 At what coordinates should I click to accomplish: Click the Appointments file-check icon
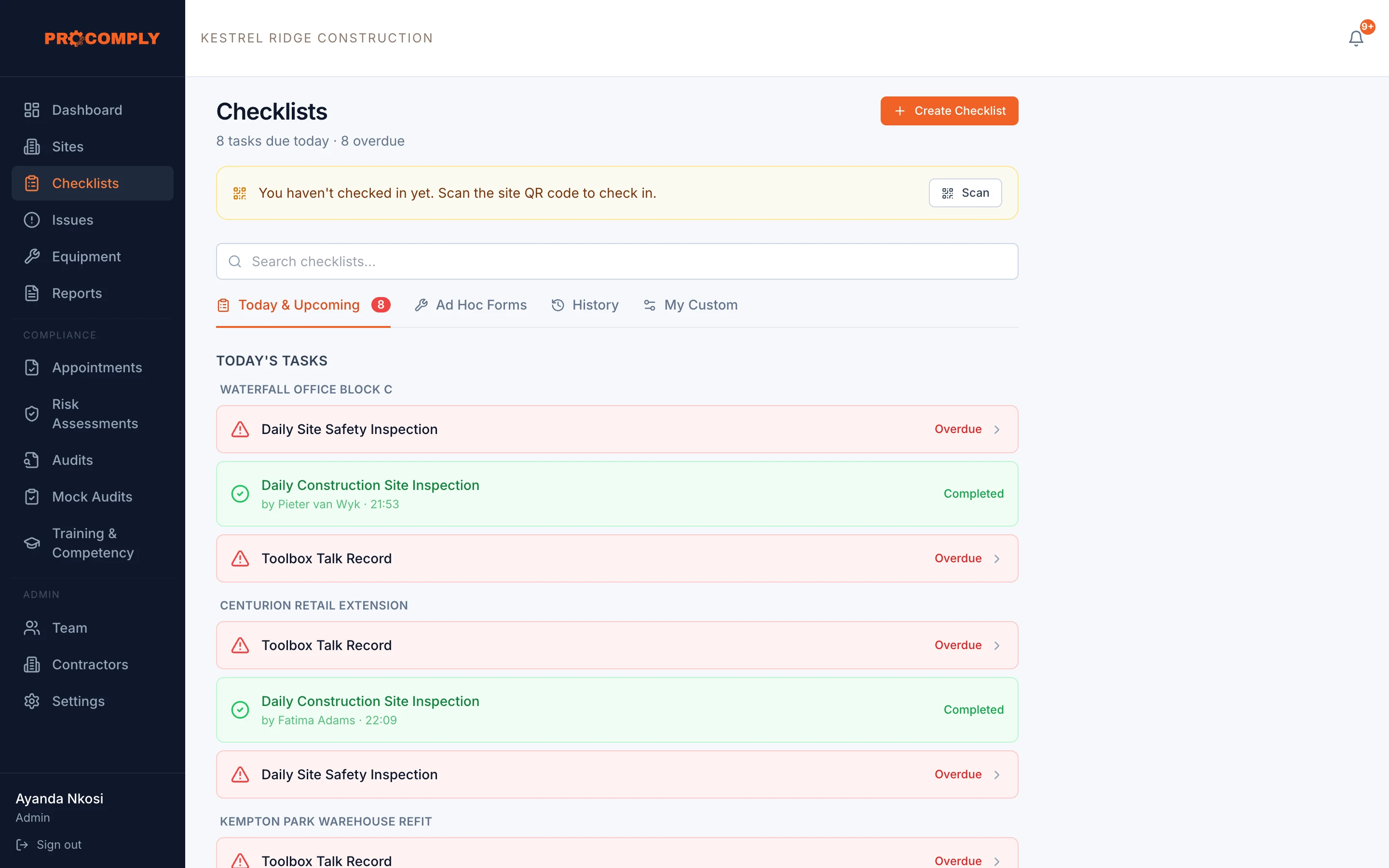(31, 367)
